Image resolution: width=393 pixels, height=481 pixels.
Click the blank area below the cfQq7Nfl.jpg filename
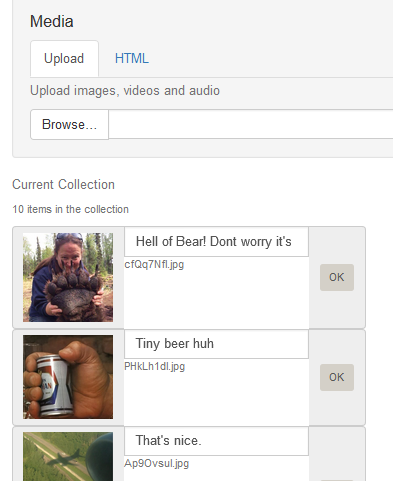[216, 299]
